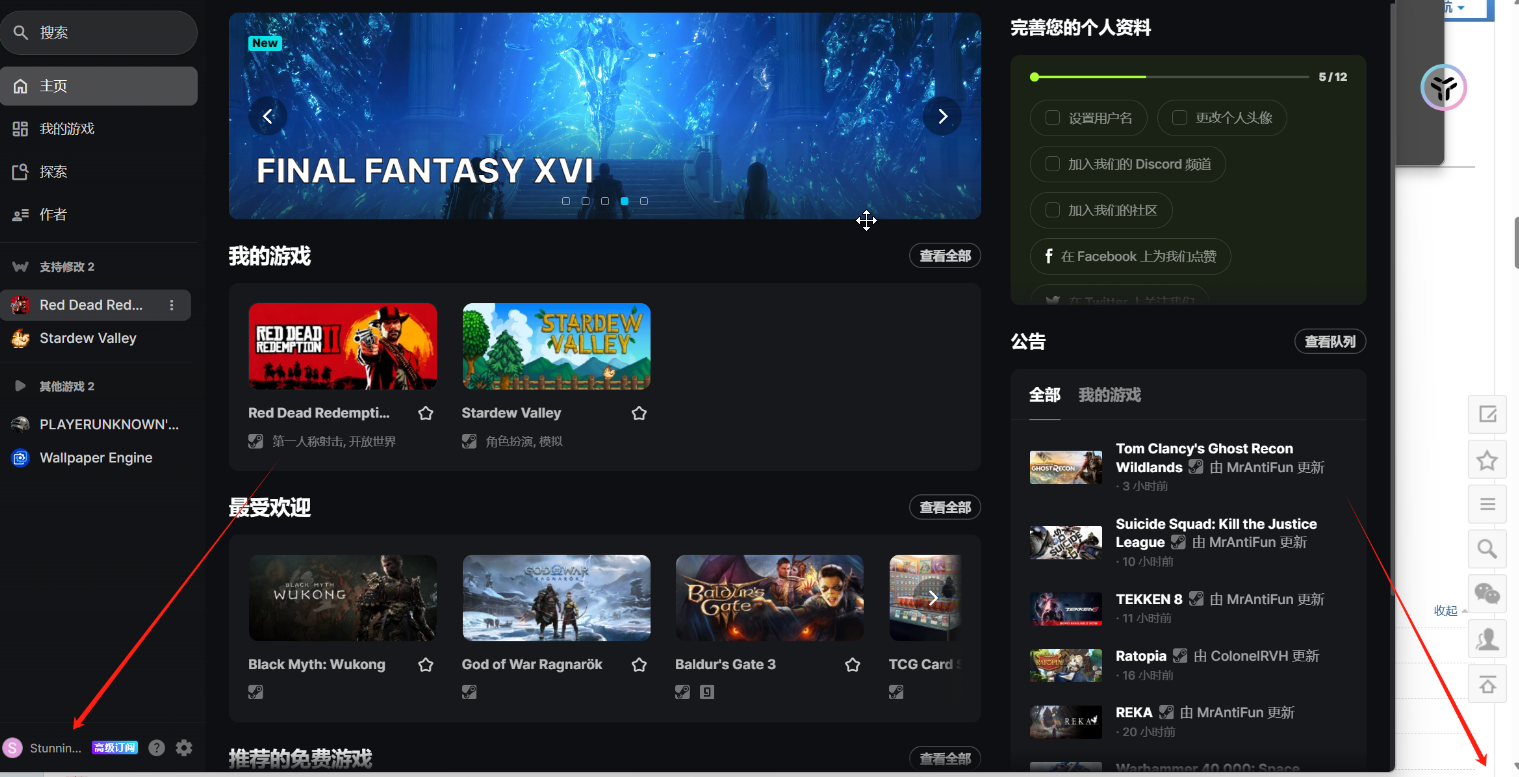This screenshot has height=777, width=1519.
Task: Collapse the 其他游戏 2 section
Action: pyautogui.click(x=53, y=386)
